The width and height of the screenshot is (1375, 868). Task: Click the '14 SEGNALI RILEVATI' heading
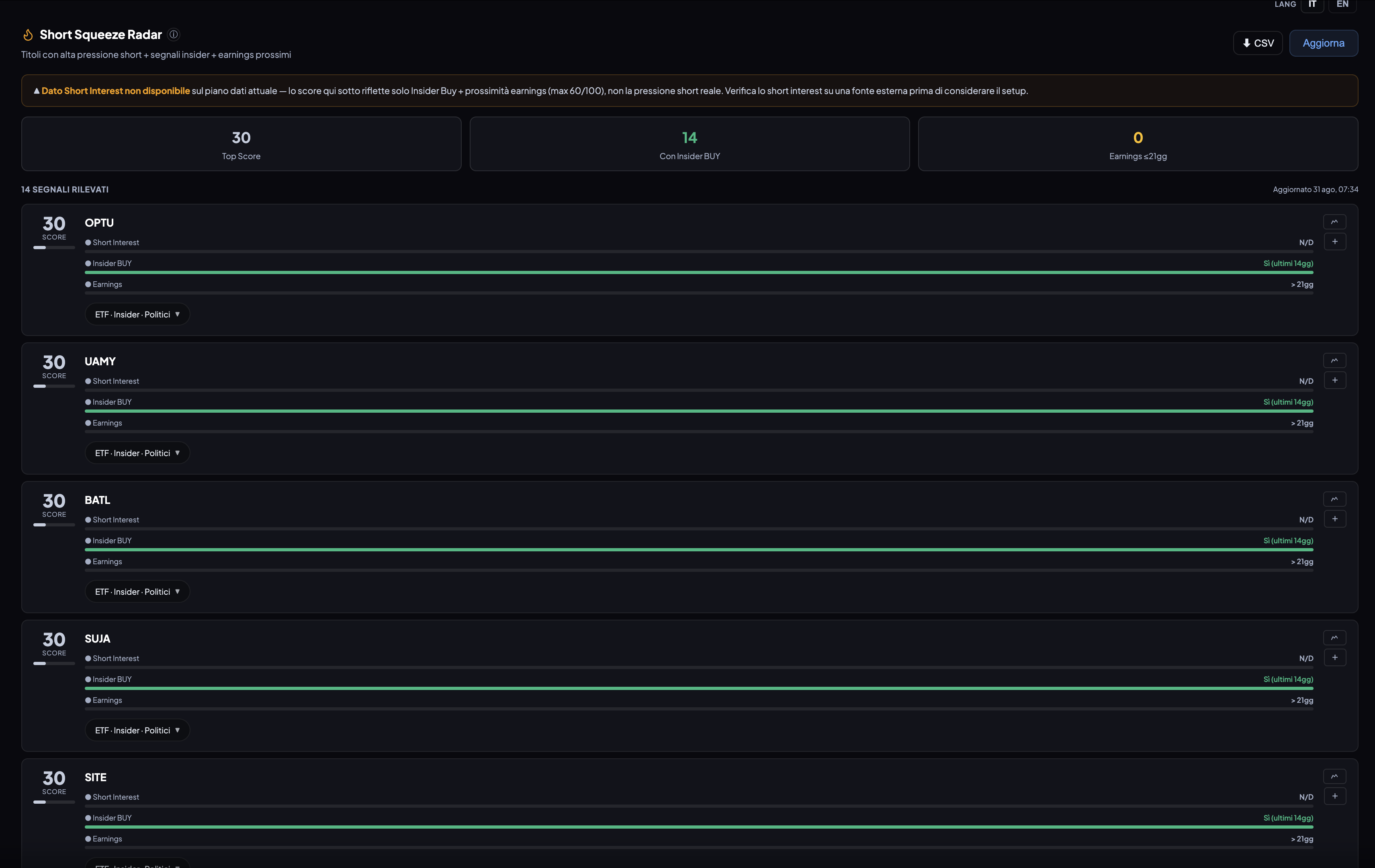[x=65, y=190]
